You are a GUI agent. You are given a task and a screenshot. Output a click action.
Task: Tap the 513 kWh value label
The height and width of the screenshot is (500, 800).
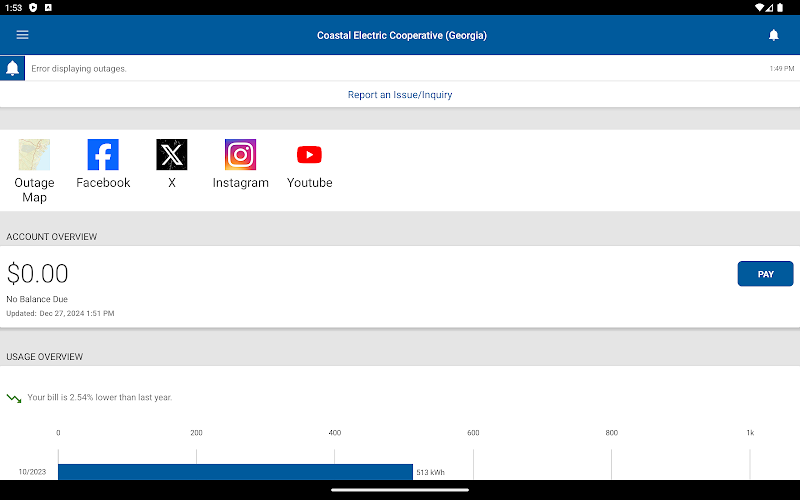[x=430, y=472]
